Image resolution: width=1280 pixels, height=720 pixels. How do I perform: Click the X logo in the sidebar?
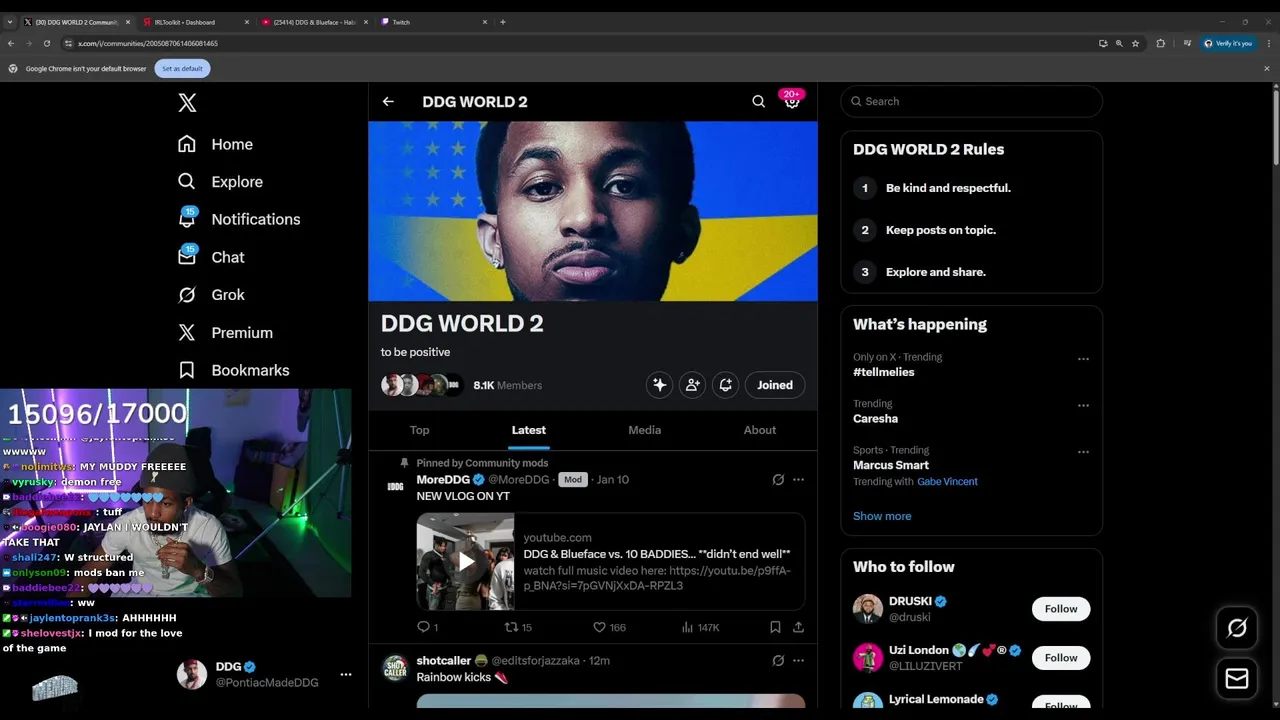pos(187,102)
